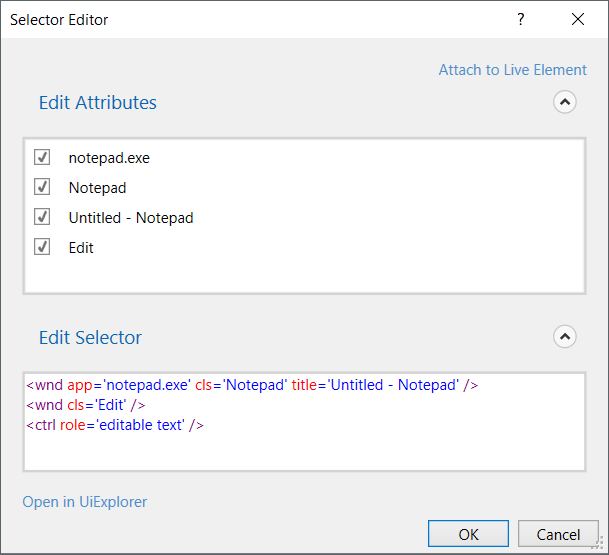Click Attach to Live Element link

[512, 70]
